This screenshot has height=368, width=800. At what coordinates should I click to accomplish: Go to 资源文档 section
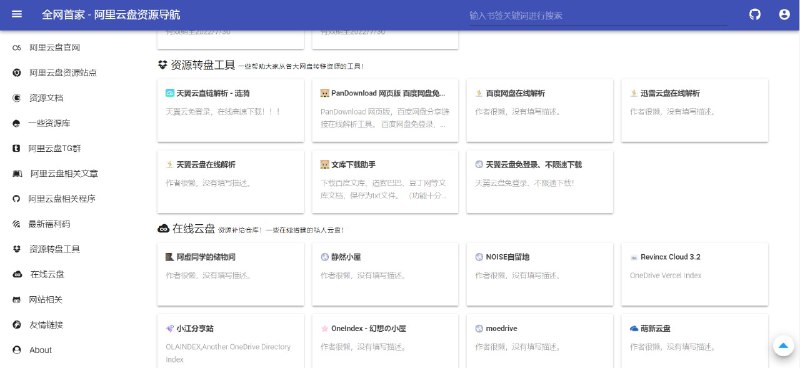pos(46,98)
